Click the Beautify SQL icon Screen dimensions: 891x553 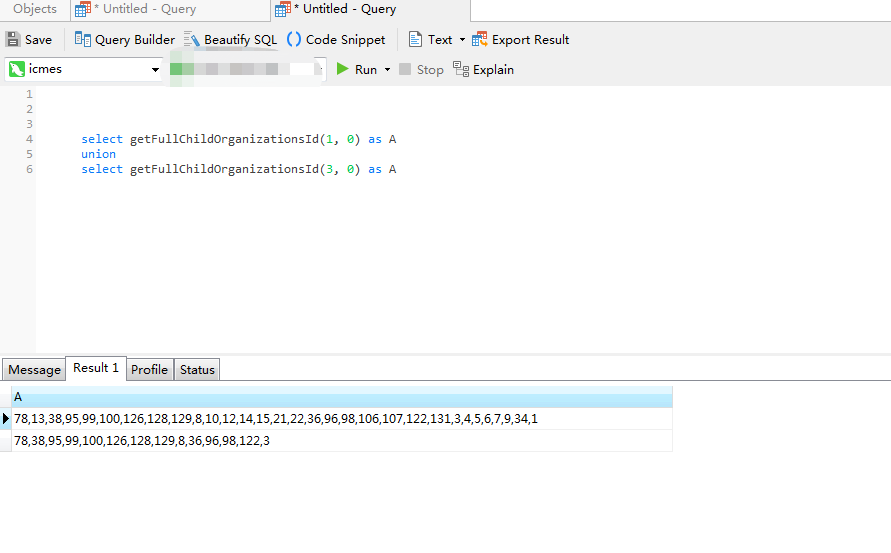[x=191, y=39]
